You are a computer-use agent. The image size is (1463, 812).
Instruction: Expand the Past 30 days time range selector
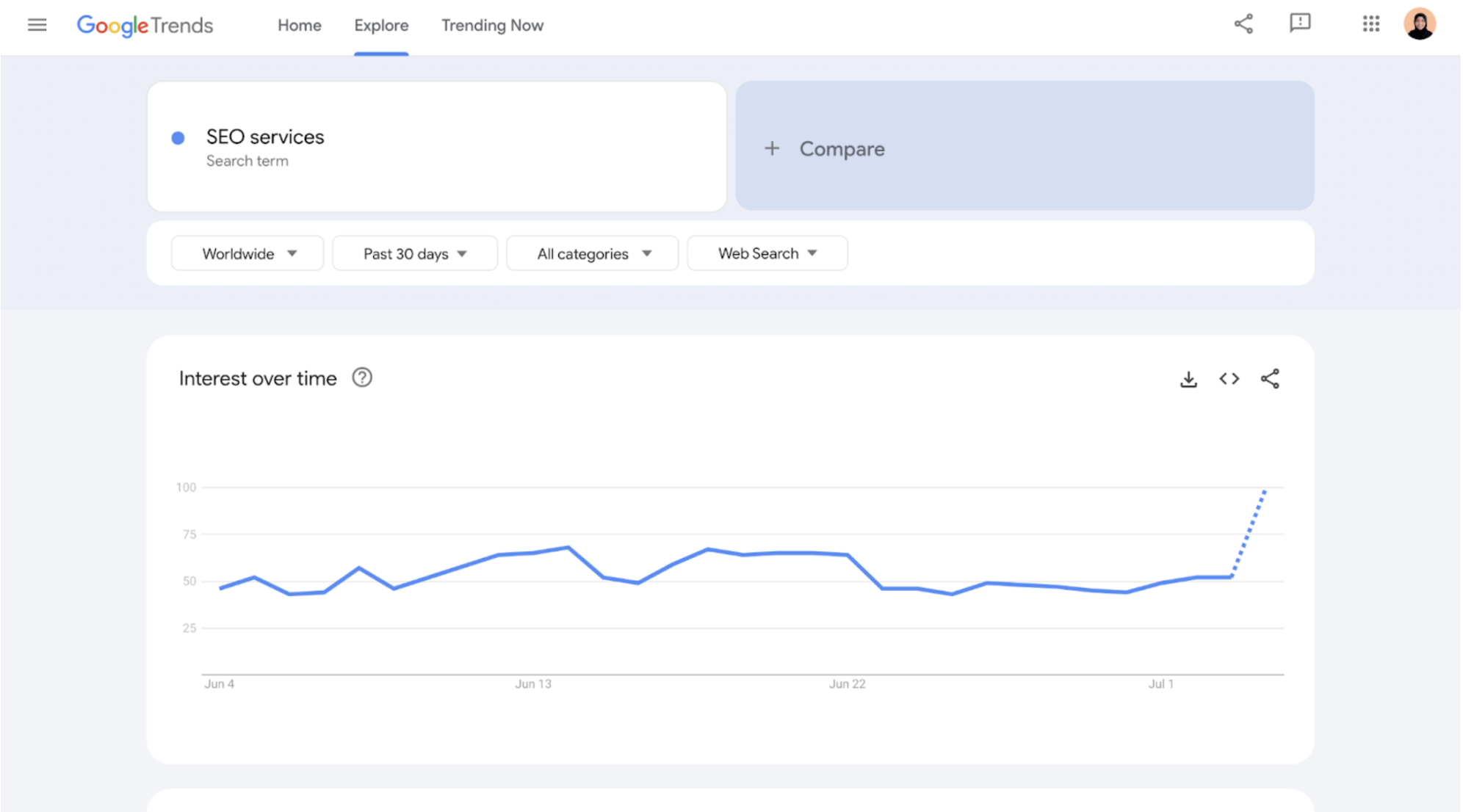(414, 253)
